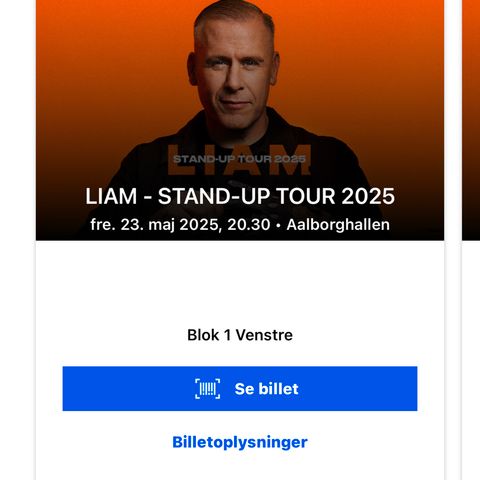Click the LIAM event poster image

tap(240, 120)
